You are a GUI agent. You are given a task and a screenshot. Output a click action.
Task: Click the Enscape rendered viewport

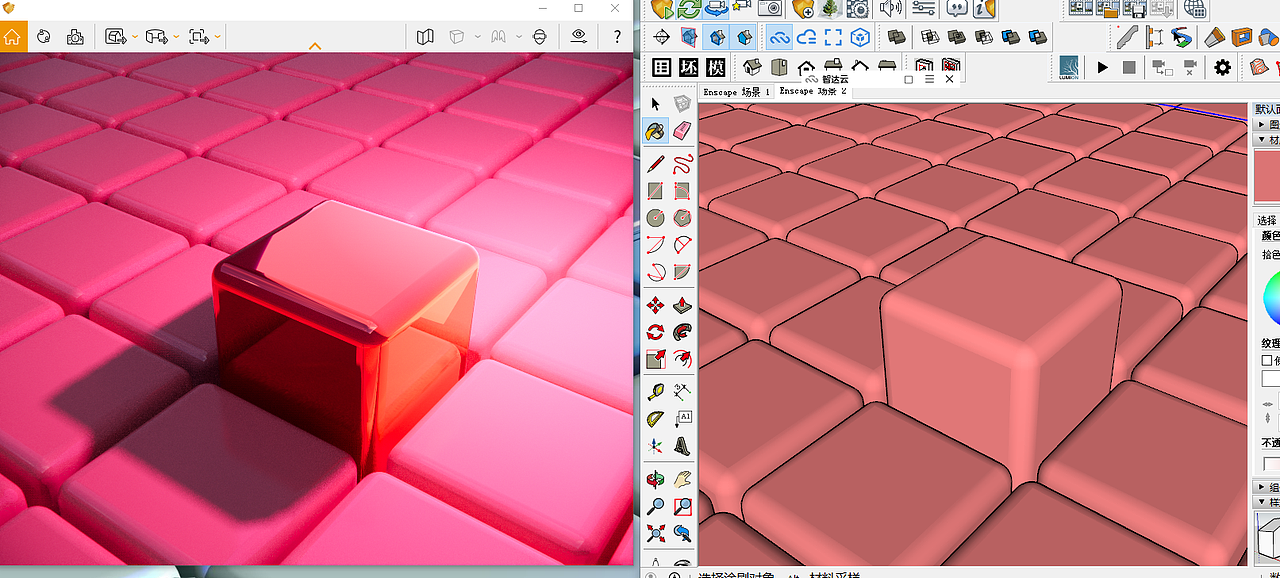click(x=317, y=308)
